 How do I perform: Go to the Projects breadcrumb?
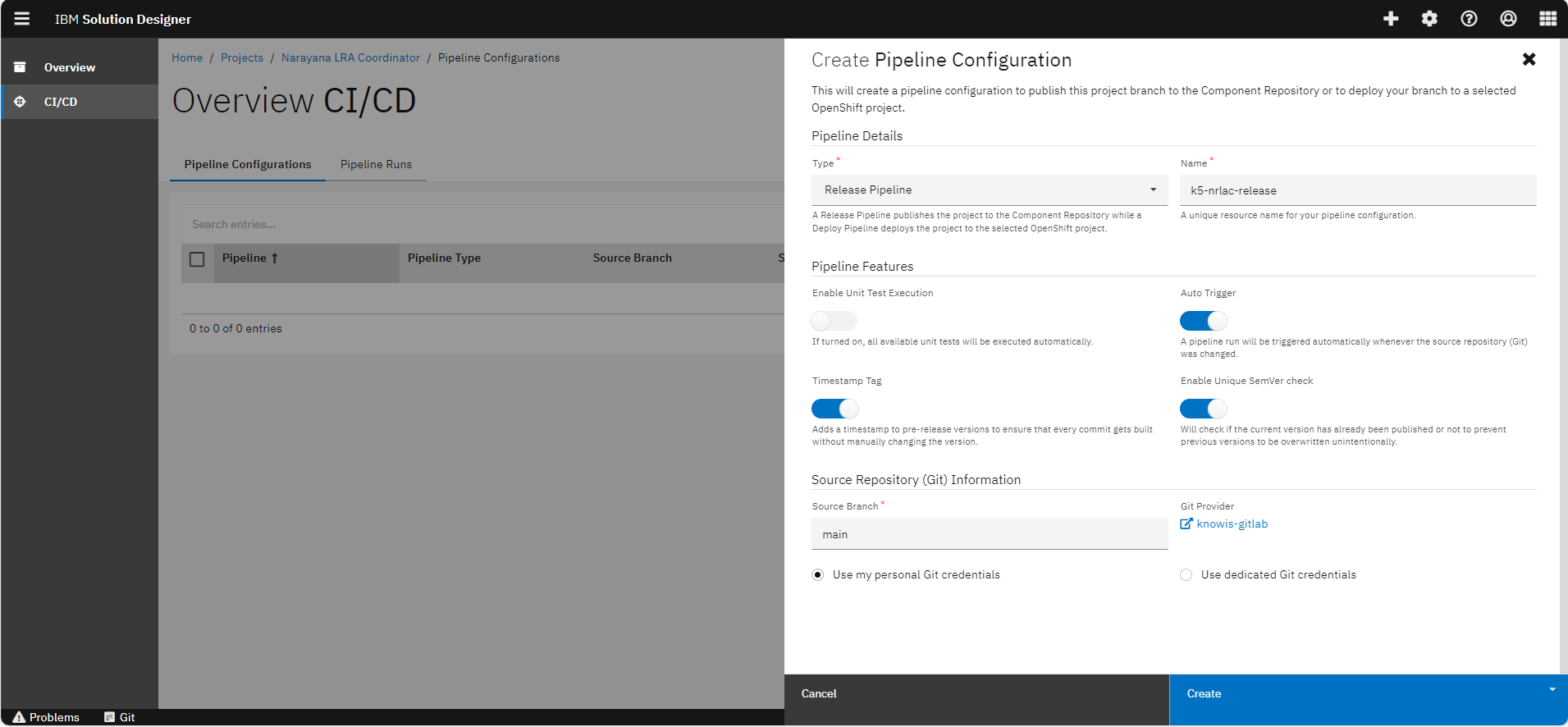(242, 57)
